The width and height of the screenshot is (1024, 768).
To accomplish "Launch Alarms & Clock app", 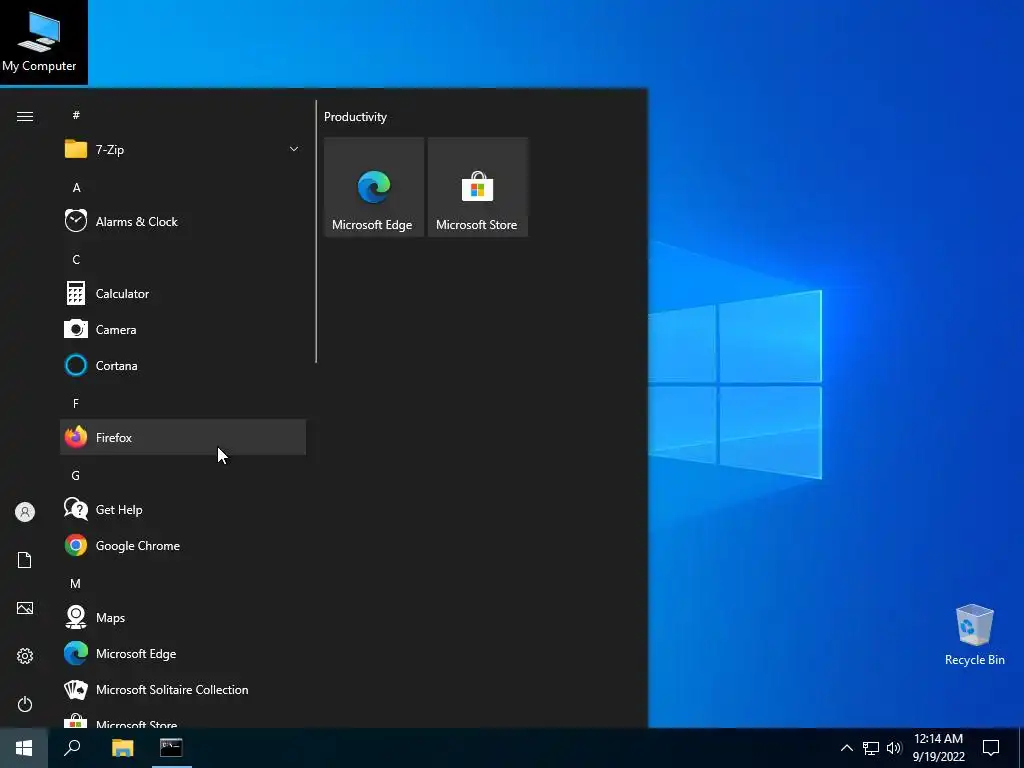I will (183, 221).
